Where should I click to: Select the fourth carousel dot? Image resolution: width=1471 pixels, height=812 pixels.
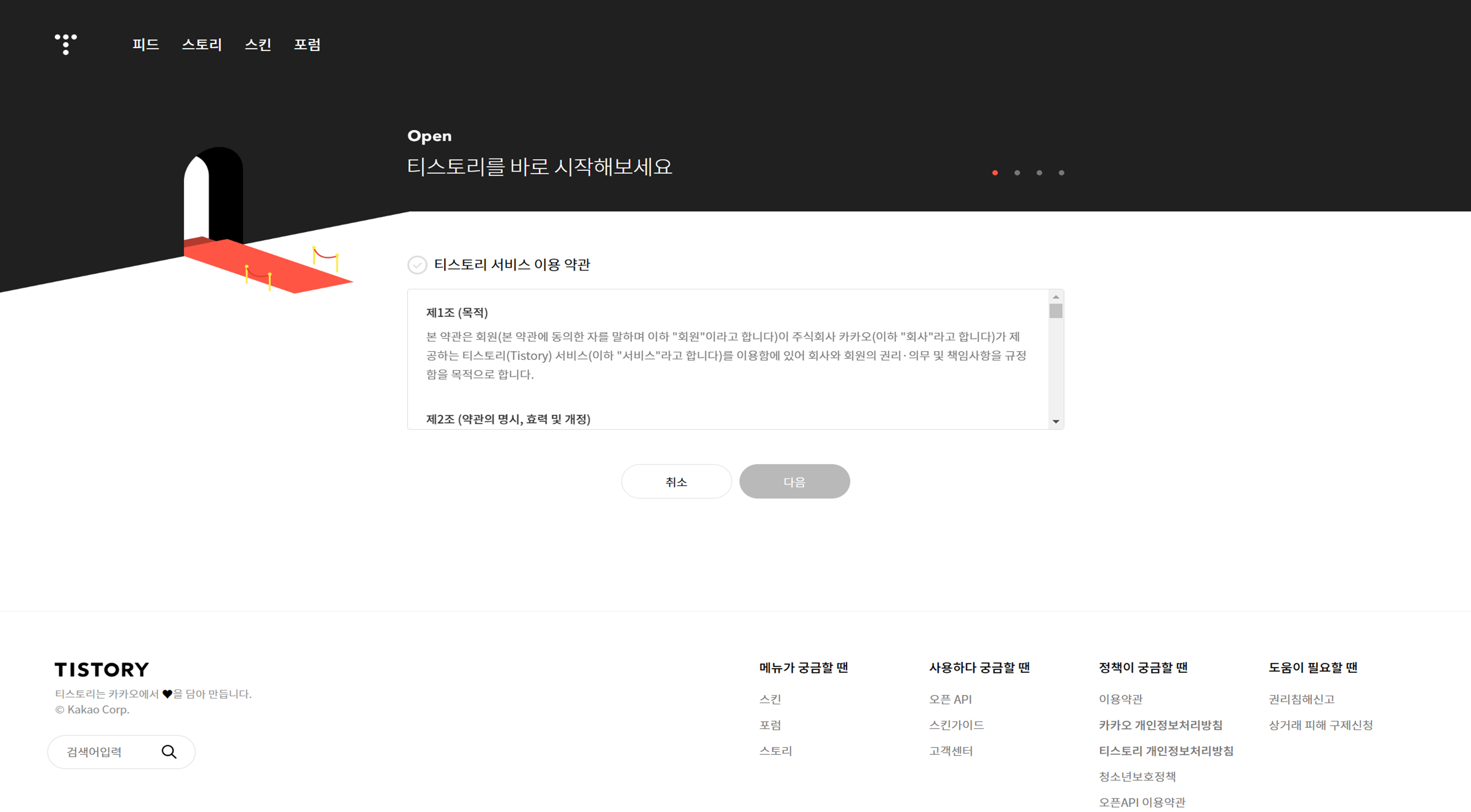(1061, 173)
